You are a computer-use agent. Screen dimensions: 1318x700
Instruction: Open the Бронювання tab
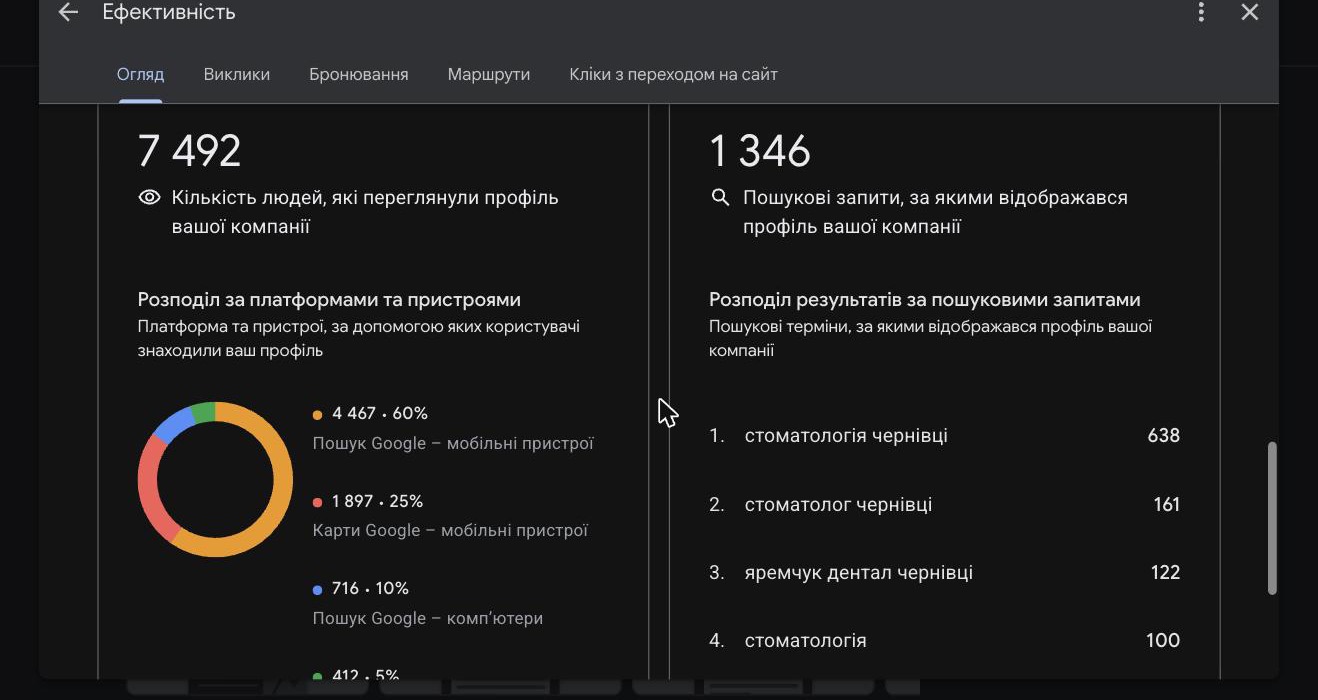pyautogui.click(x=359, y=75)
